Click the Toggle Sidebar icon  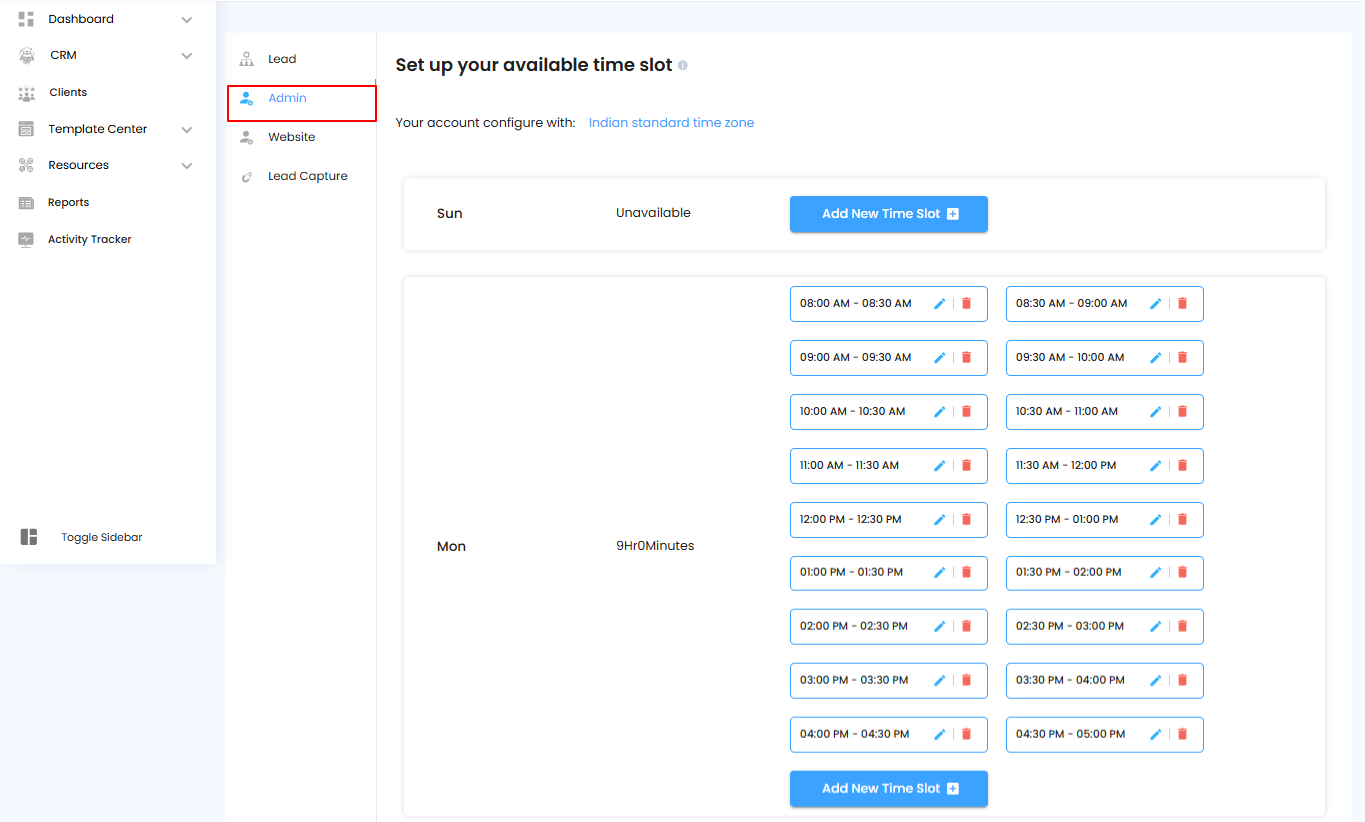pos(29,537)
